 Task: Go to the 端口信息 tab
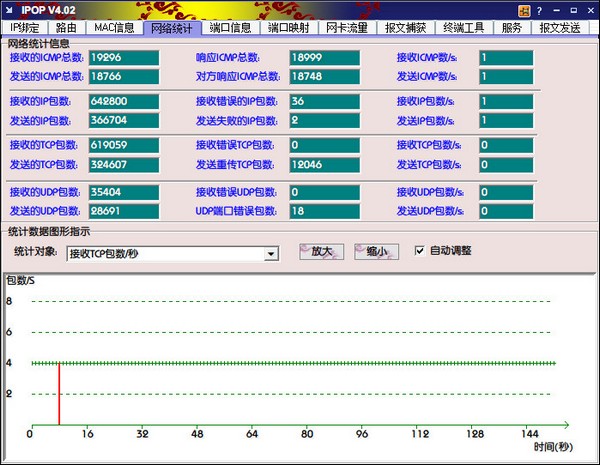230,28
